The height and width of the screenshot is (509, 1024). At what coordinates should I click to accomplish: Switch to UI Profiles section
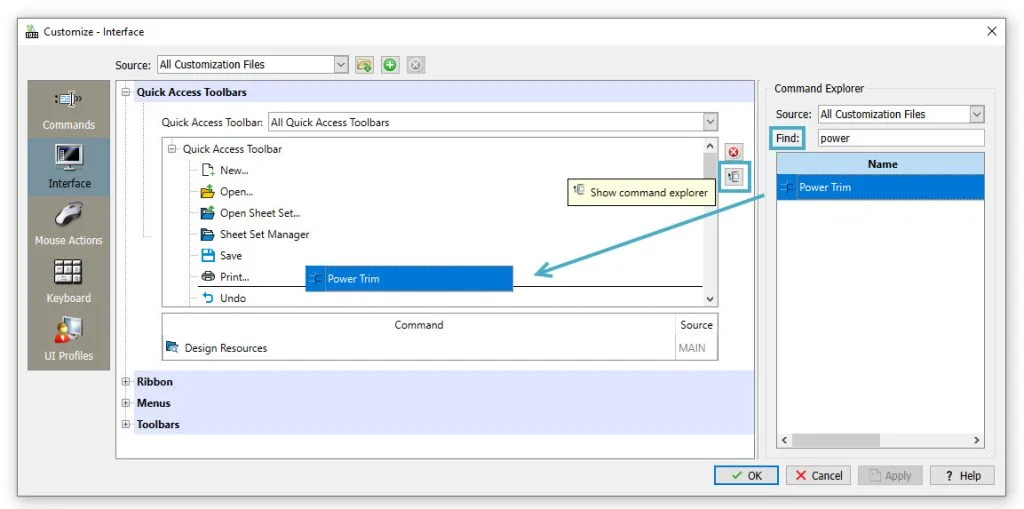click(68, 338)
